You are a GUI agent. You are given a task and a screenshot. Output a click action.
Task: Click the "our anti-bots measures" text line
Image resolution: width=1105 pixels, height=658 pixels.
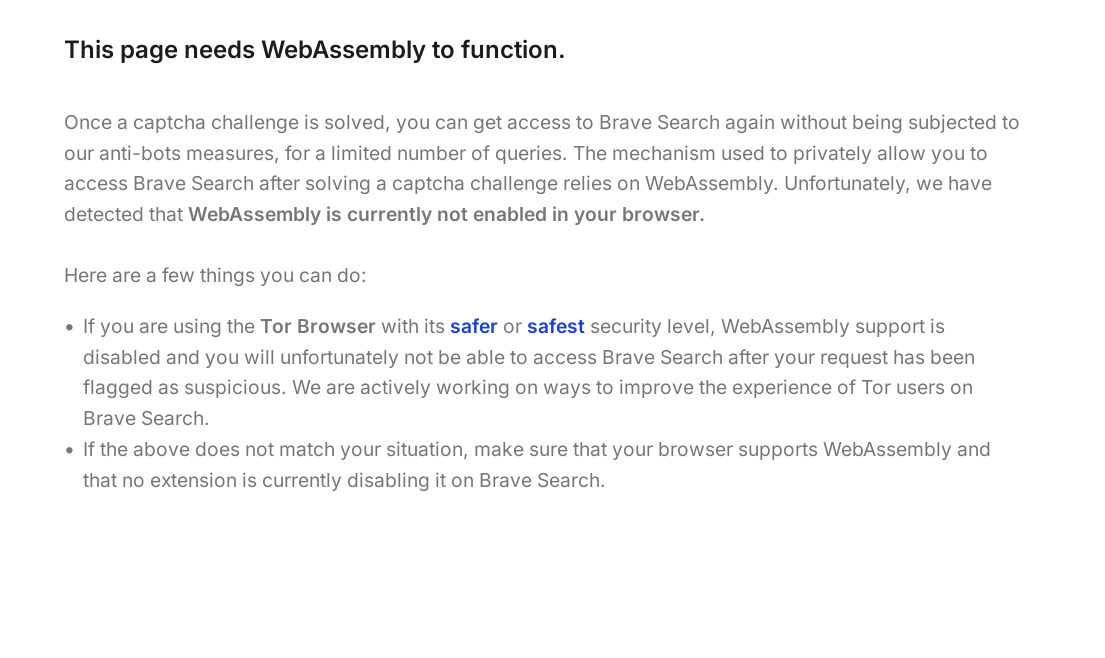click(525, 154)
